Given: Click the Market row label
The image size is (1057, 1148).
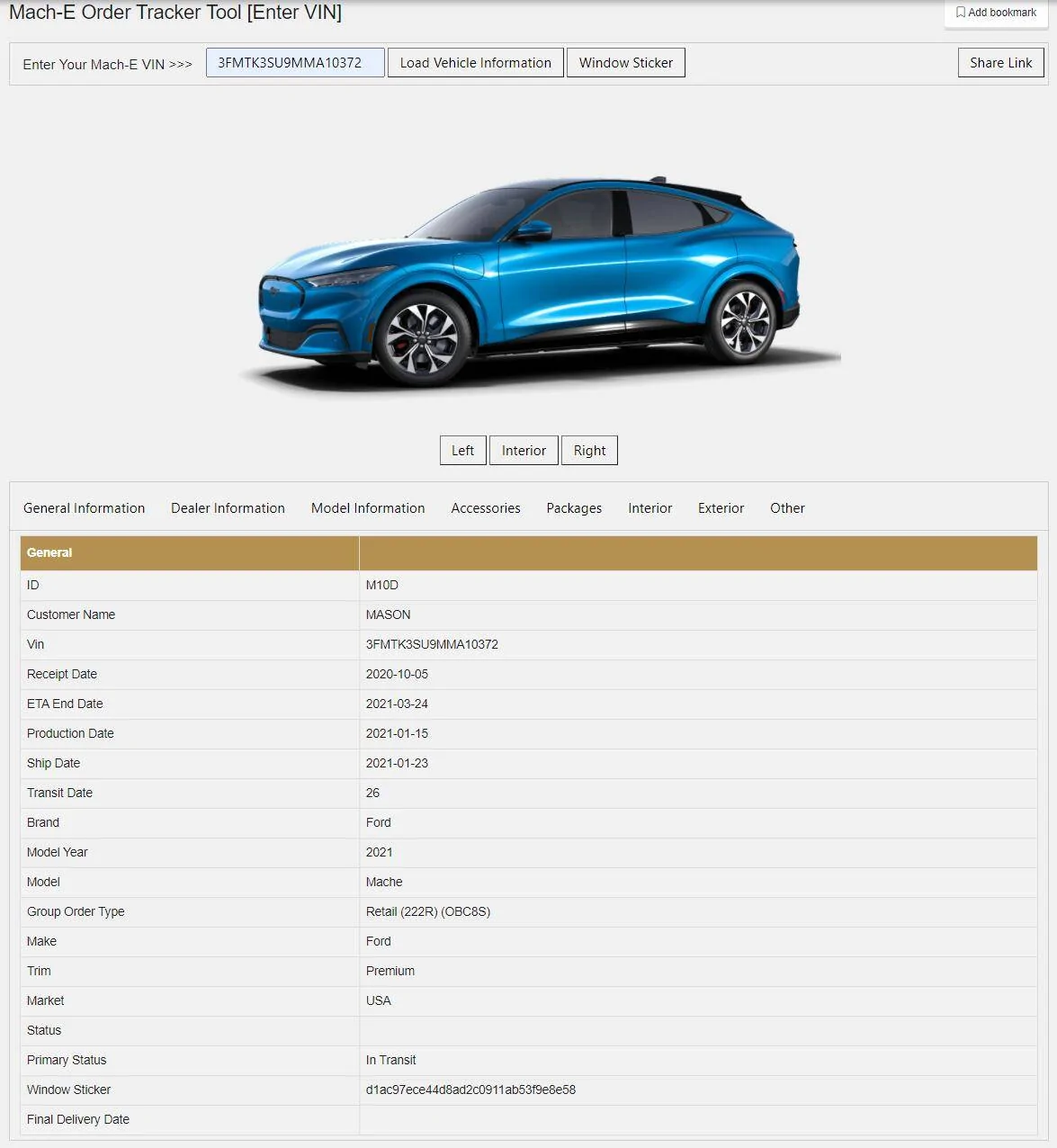Looking at the screenshot, I should (x=45, y=1000).
